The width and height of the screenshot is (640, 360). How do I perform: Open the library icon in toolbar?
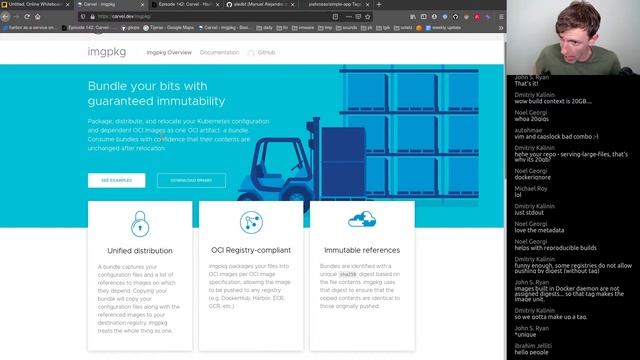413,17
